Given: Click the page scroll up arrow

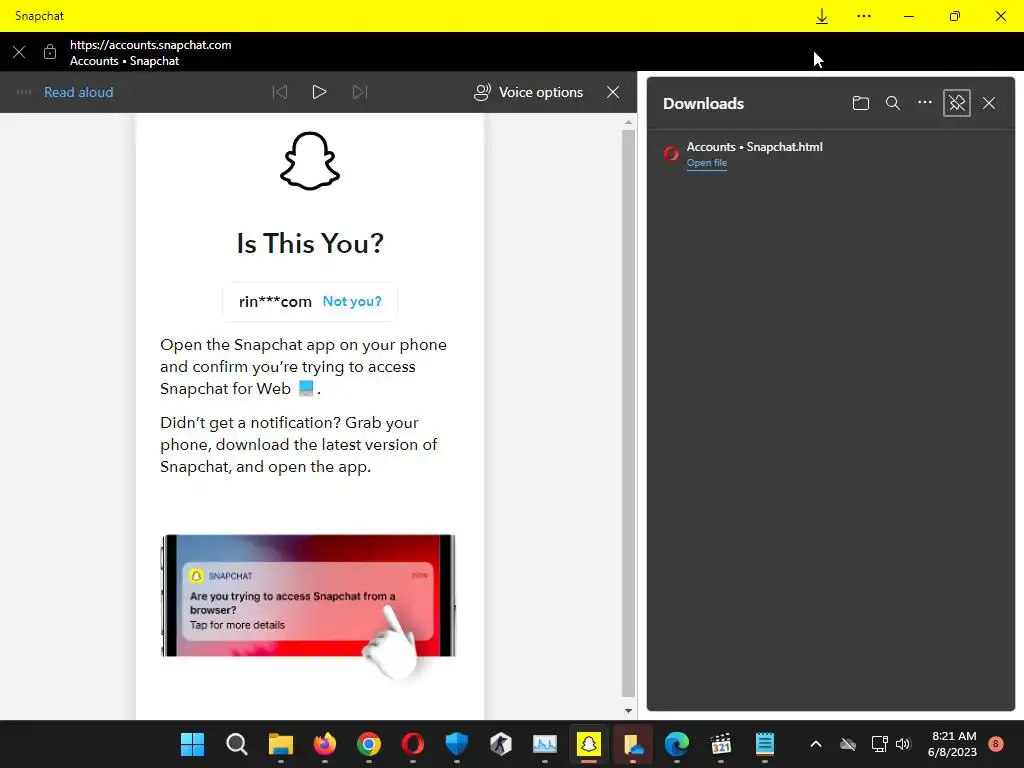Looking at the screenshot, I should click(628, 122).
